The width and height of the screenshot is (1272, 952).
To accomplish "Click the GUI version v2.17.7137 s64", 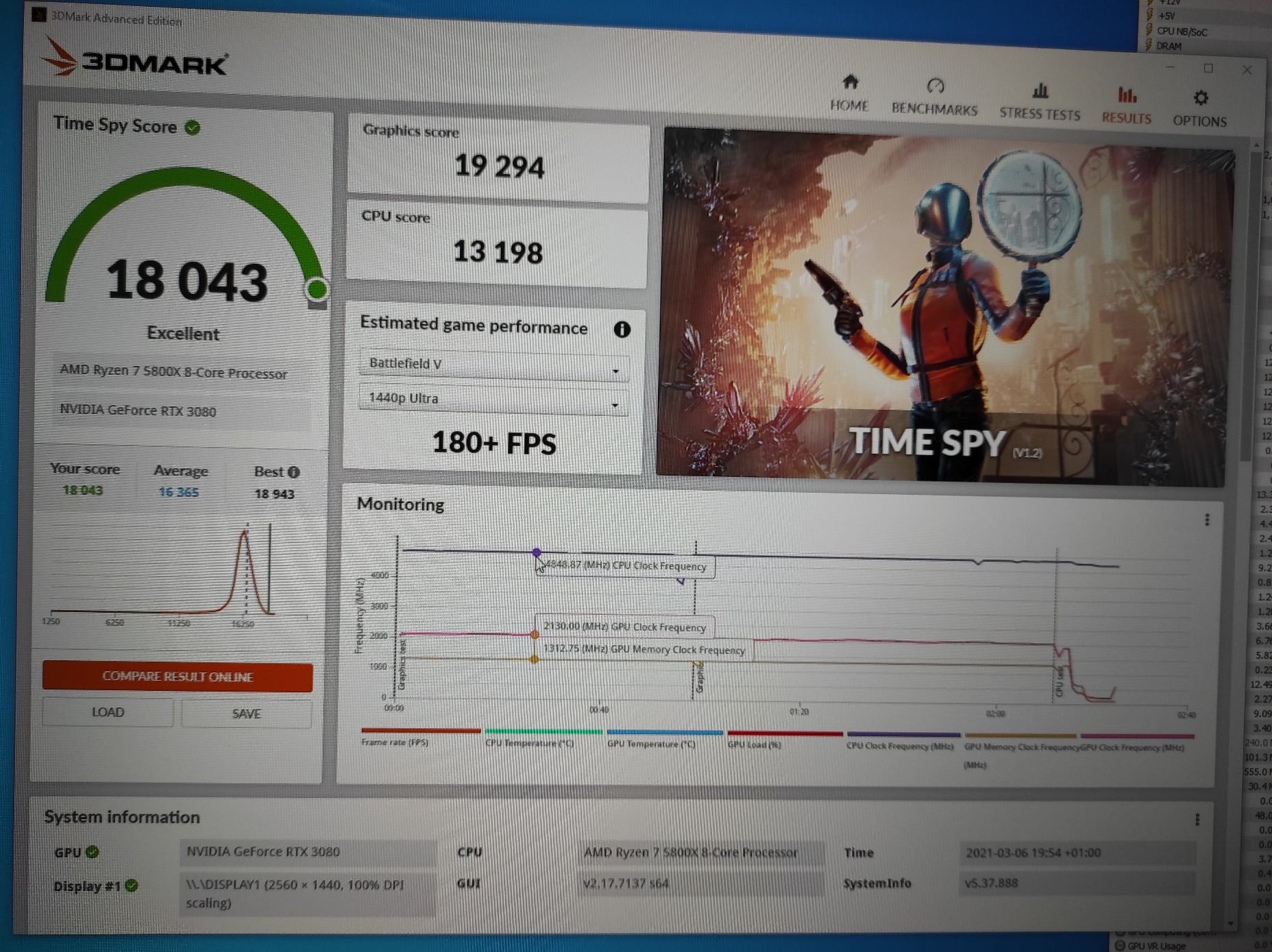I will (700, 883).
